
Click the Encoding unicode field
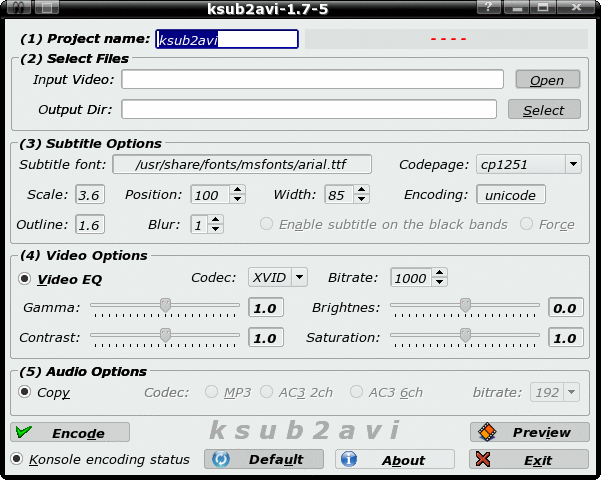(x=511, y=194)
